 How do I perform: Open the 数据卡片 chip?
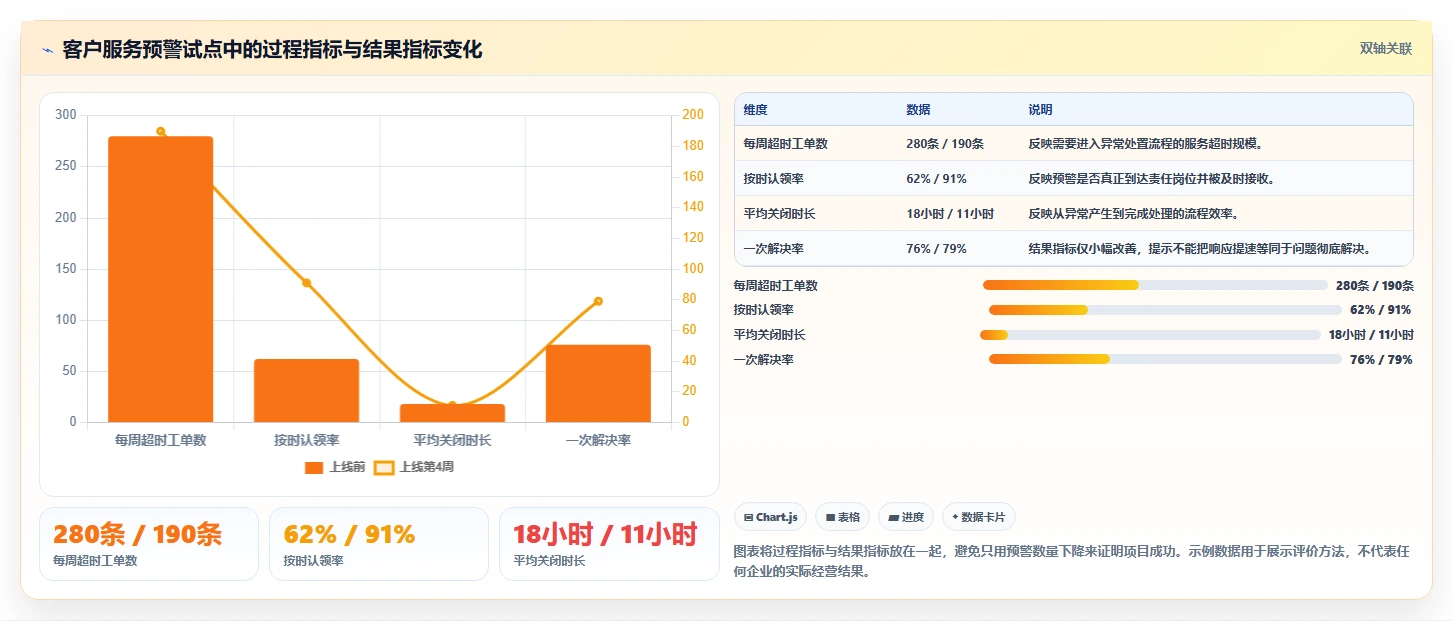pos(979,517)
